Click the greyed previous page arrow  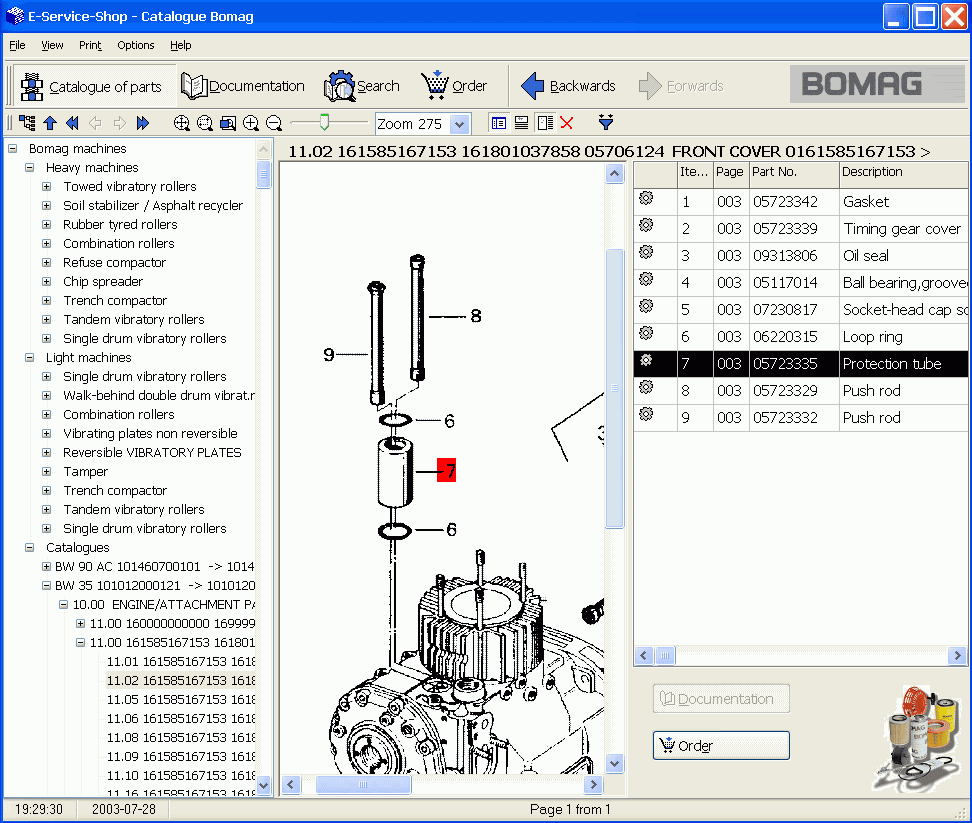click(x=95, y=123)
